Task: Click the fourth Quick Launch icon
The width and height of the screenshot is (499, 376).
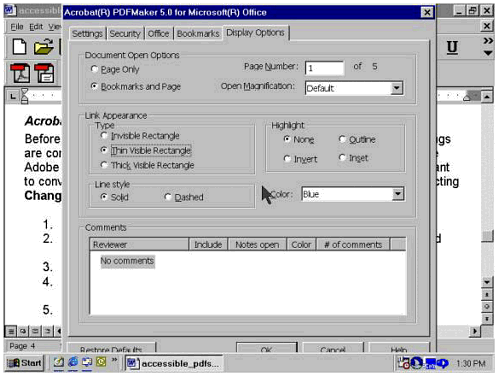Action: point(101,362)
